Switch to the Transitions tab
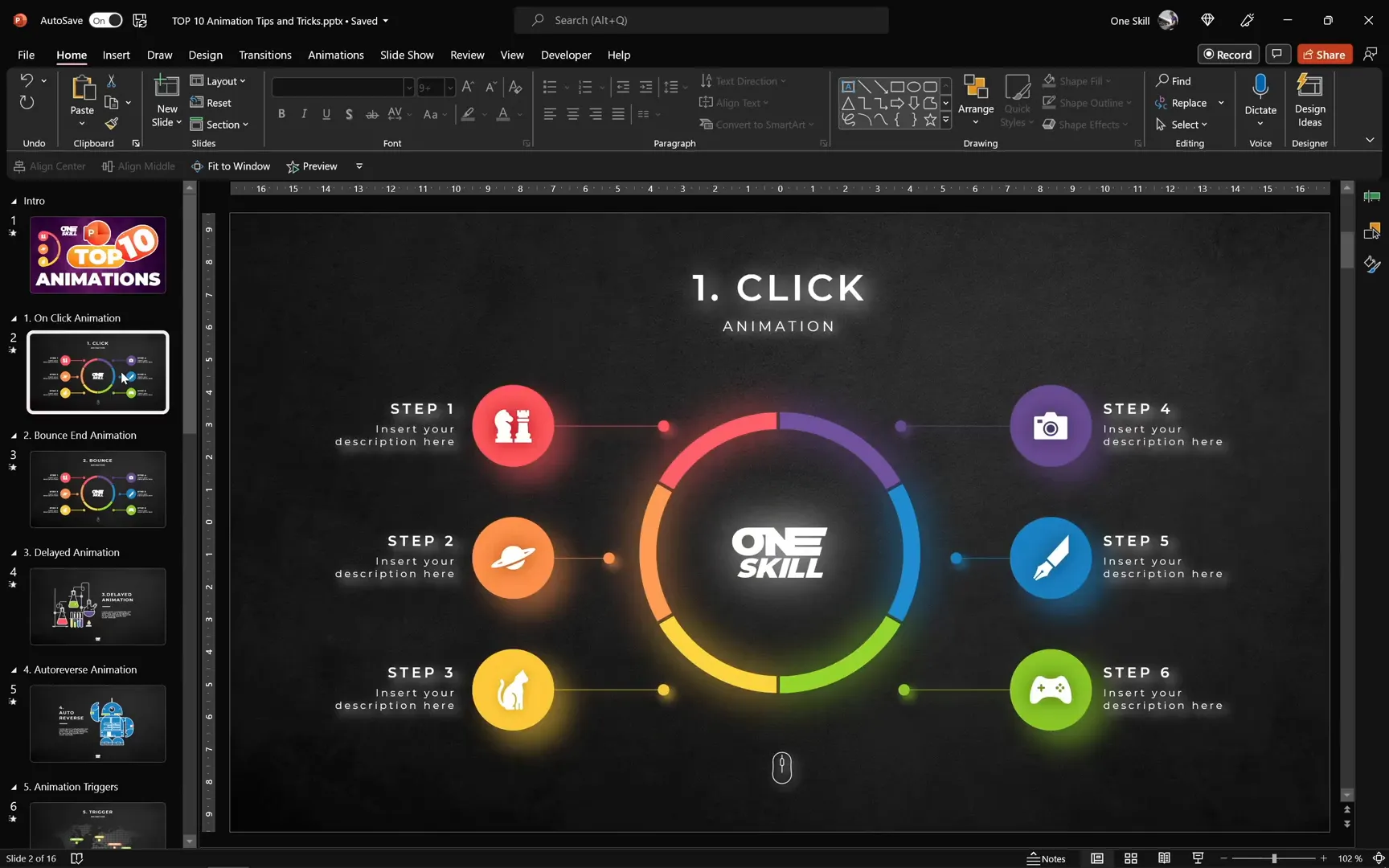The image size is (1389, 868). [x=265, y=55]
